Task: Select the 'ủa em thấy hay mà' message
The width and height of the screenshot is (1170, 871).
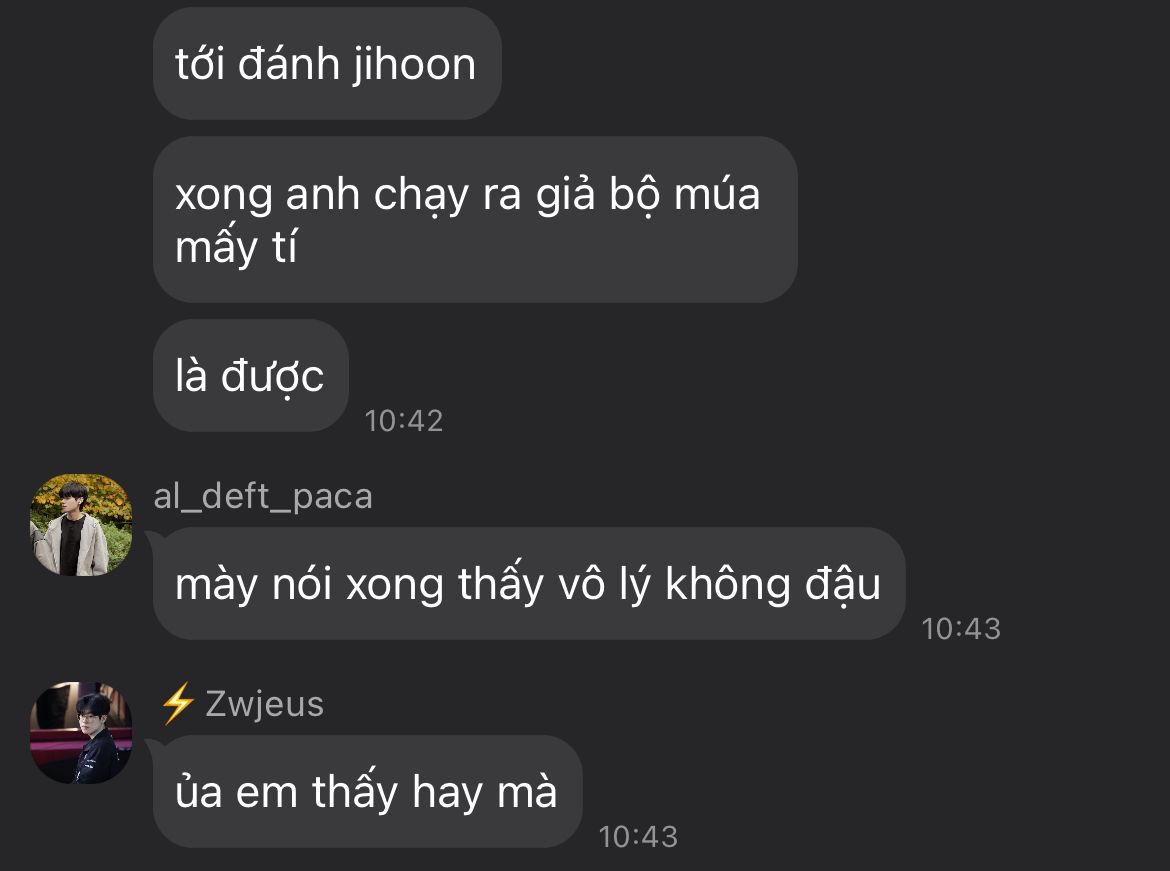Action: point(367,792)
